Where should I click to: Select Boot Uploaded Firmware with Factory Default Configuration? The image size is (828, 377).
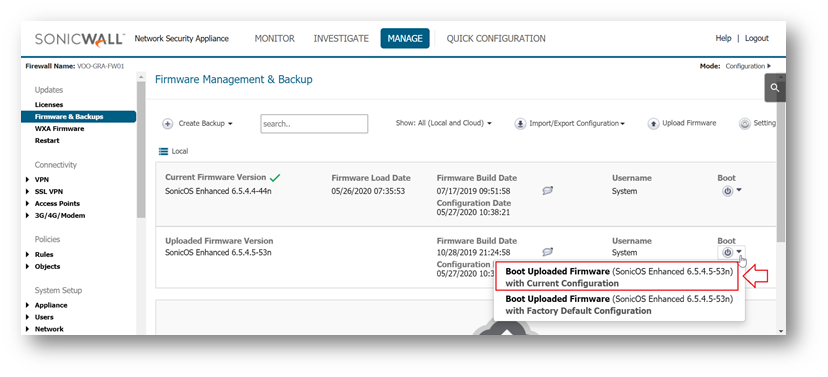[619, 305]
